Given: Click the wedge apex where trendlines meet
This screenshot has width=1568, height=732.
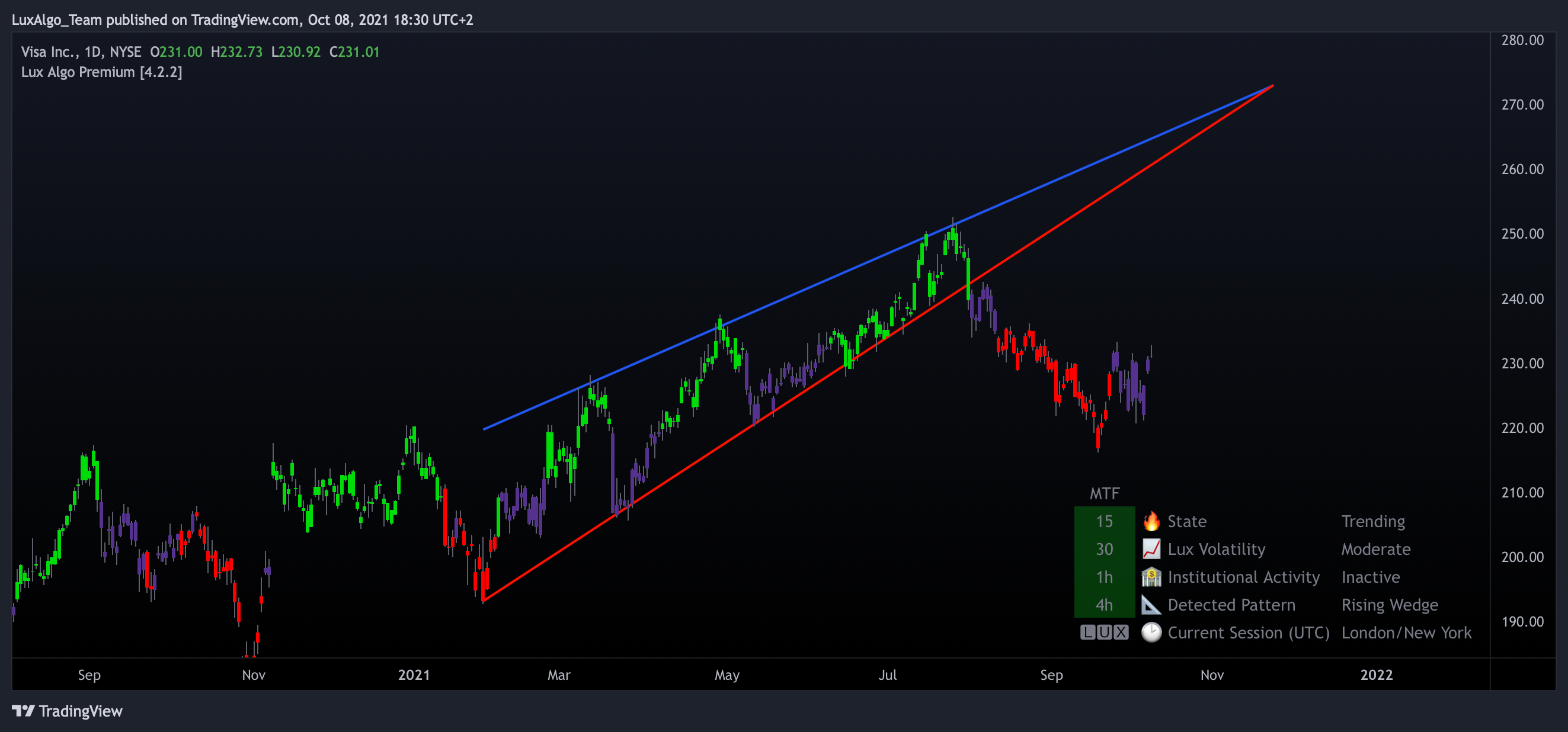Looking at the screenshot, I should tap(1273, 86).
